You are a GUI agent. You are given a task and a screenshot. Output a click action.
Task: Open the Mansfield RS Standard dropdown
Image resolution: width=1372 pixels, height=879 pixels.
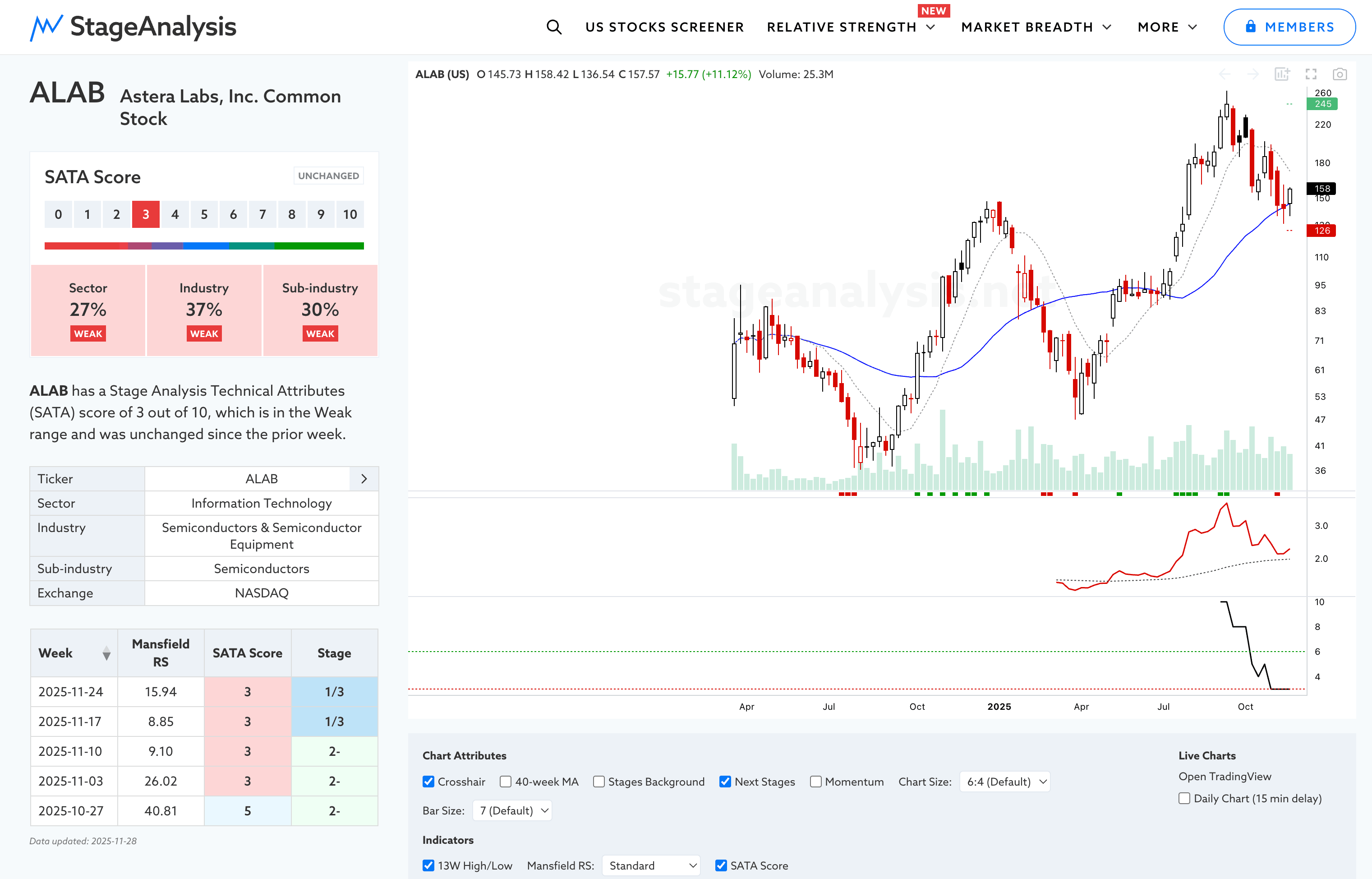(651, 865)
